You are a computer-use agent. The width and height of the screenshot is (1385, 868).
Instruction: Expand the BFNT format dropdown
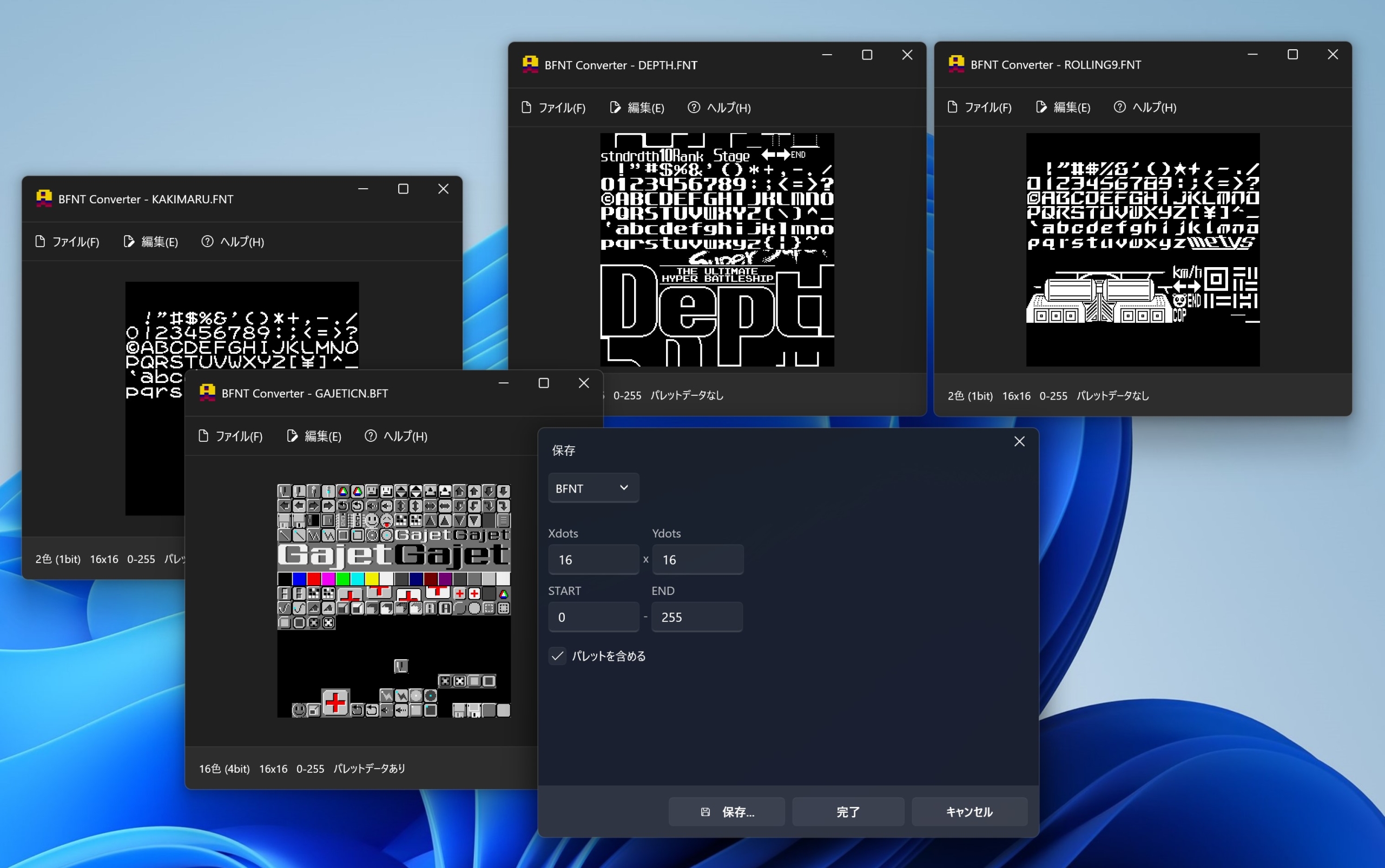click(593, 488)
